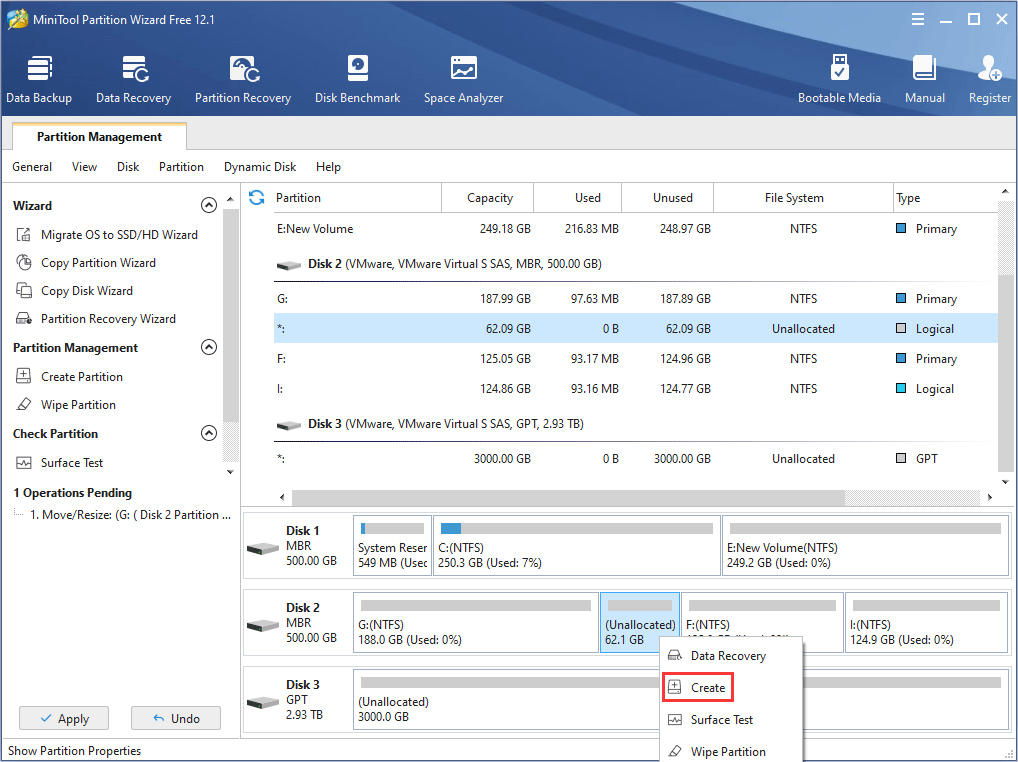Open the Help menu
The width and height of the screenshot is (1018, 762).
point(328,167)
